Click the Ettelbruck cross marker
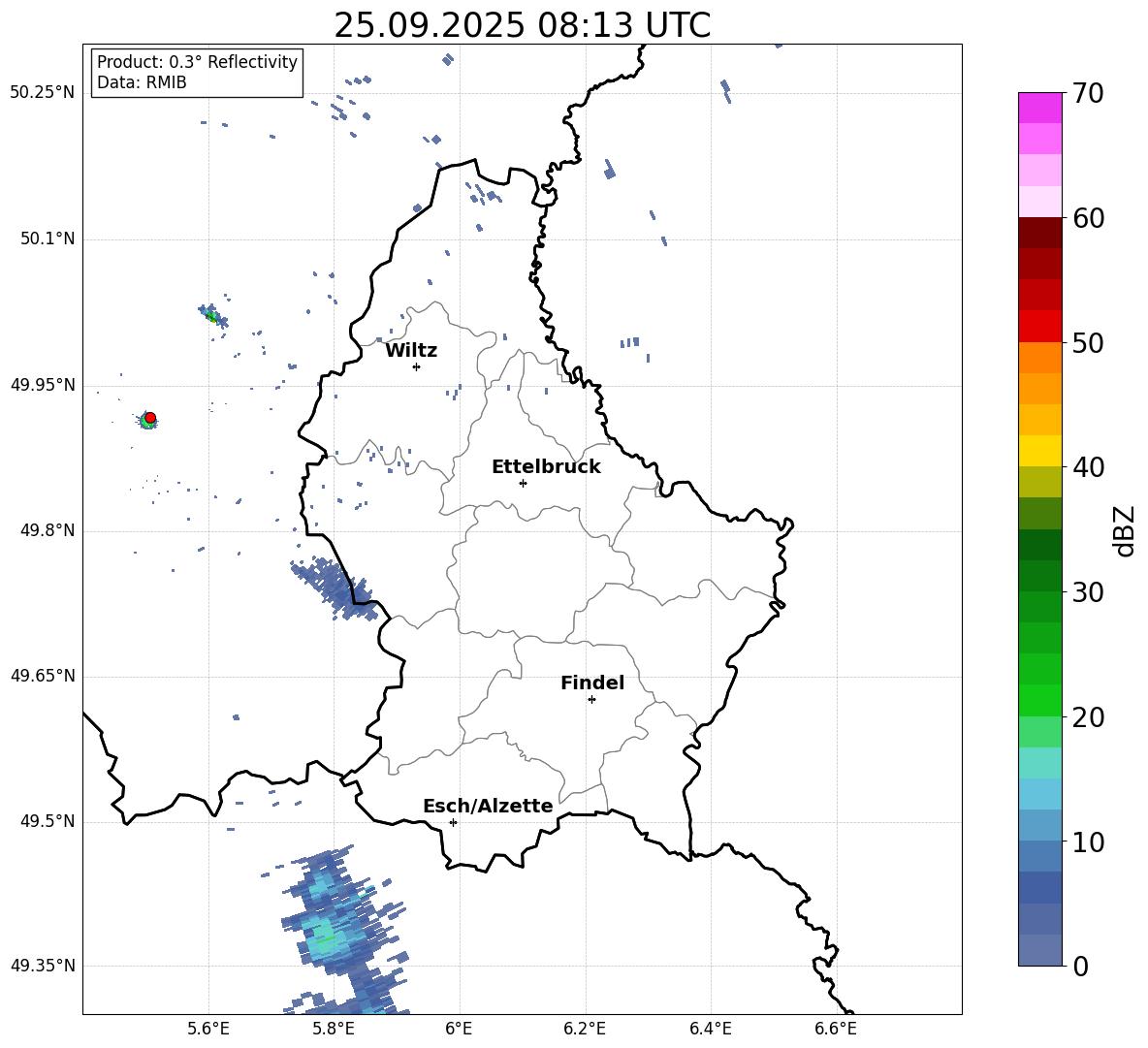 pyautogui.click(x=523, y=483)
